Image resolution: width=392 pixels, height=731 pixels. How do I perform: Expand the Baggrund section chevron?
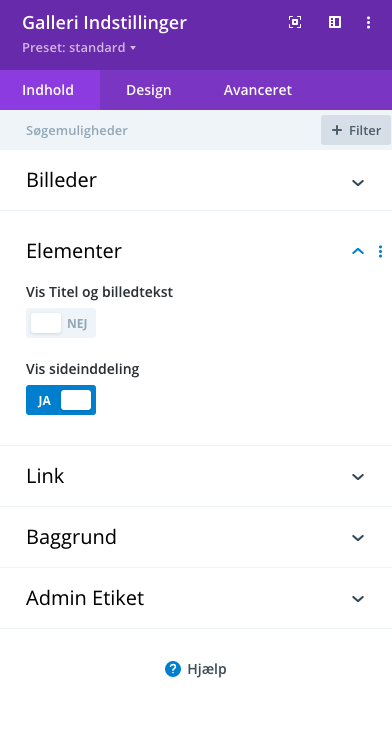[x=358, y=538]
